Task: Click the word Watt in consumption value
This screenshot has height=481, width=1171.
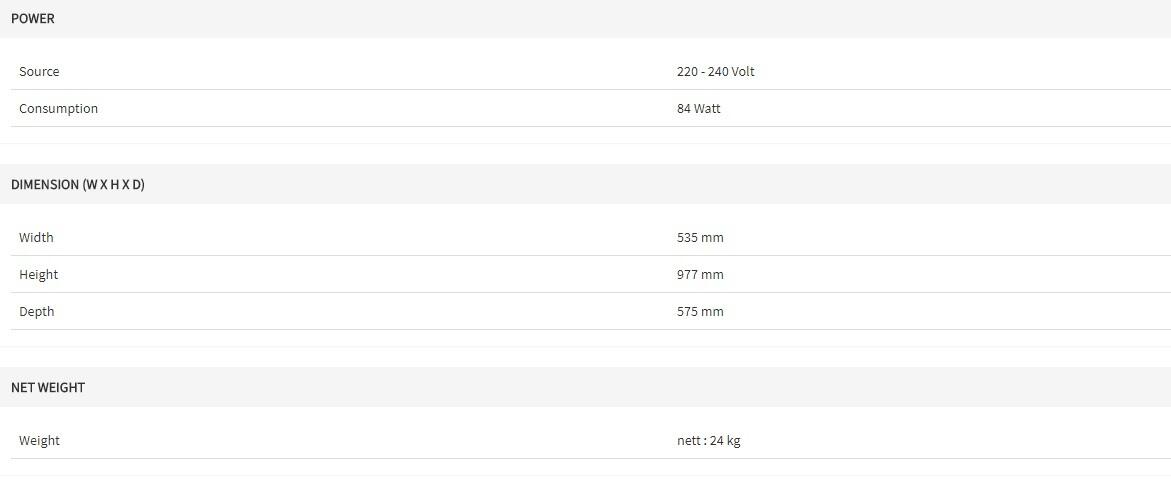Action: tap(707, 108)
